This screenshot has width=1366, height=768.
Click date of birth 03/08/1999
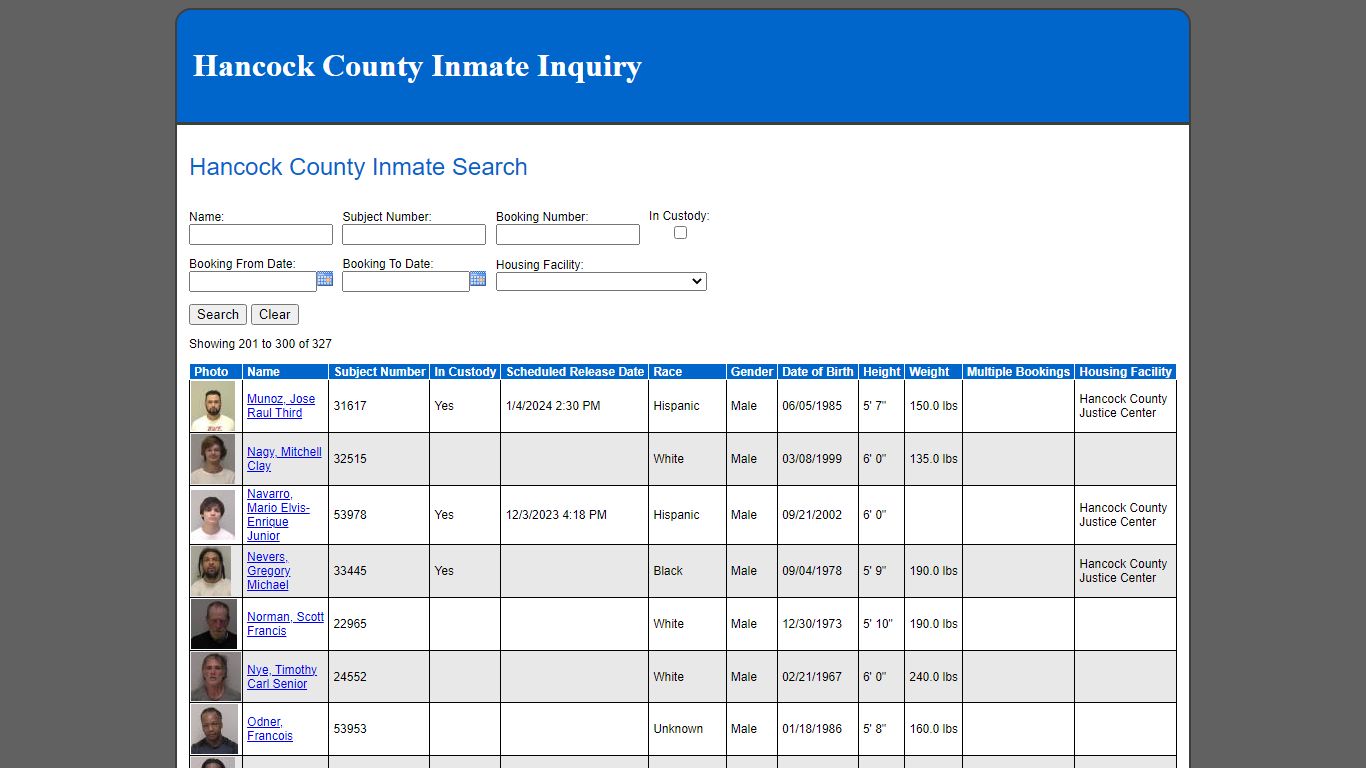click(812, 459)
